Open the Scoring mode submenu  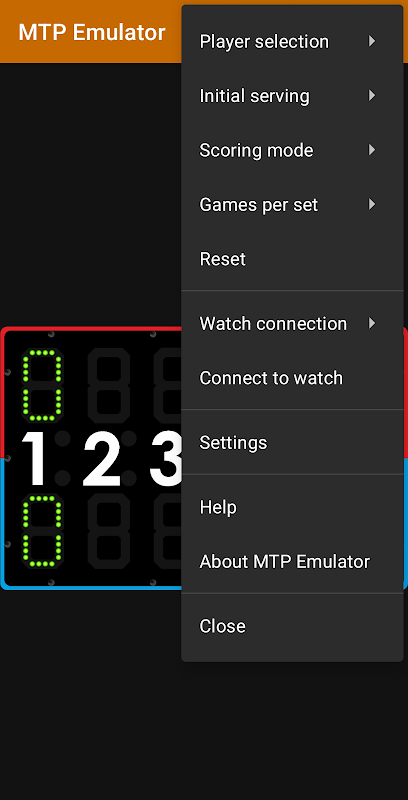pos(292,151)
